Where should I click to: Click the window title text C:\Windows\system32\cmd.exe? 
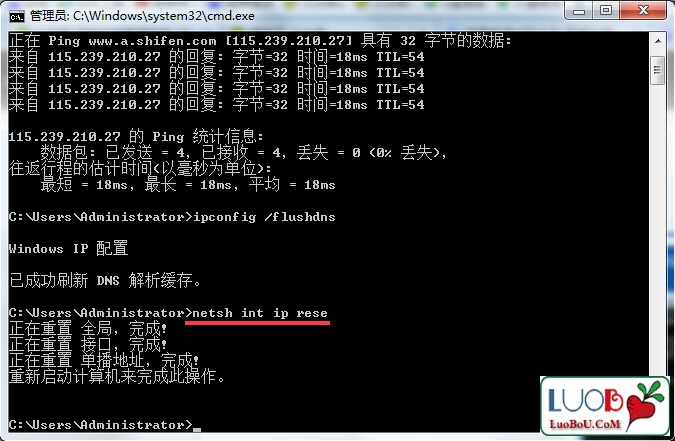click(x=164, y=16)
